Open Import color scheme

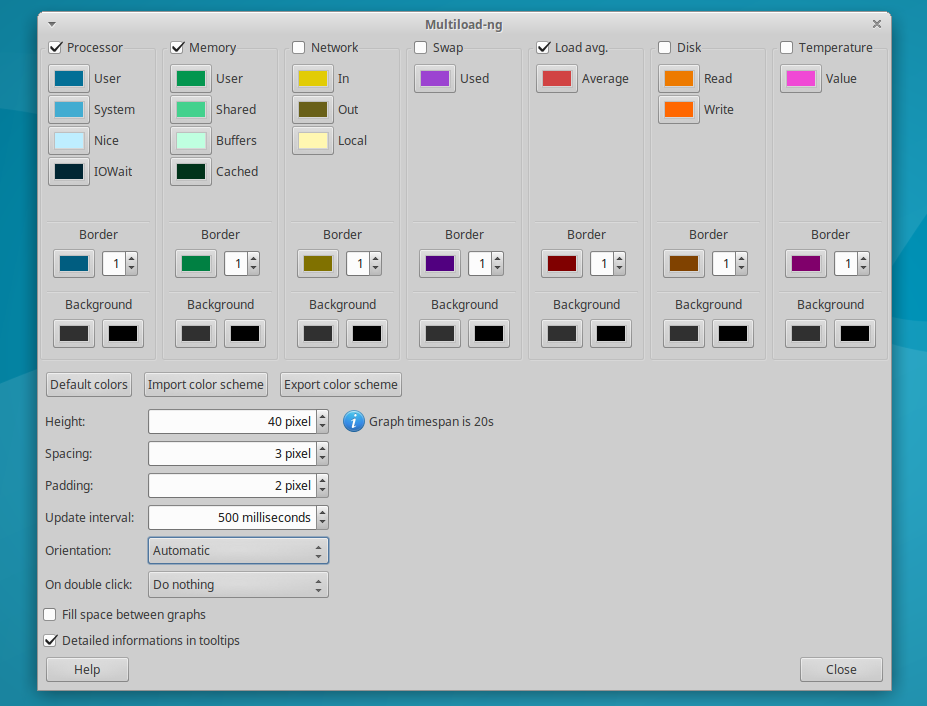[206, 384]
